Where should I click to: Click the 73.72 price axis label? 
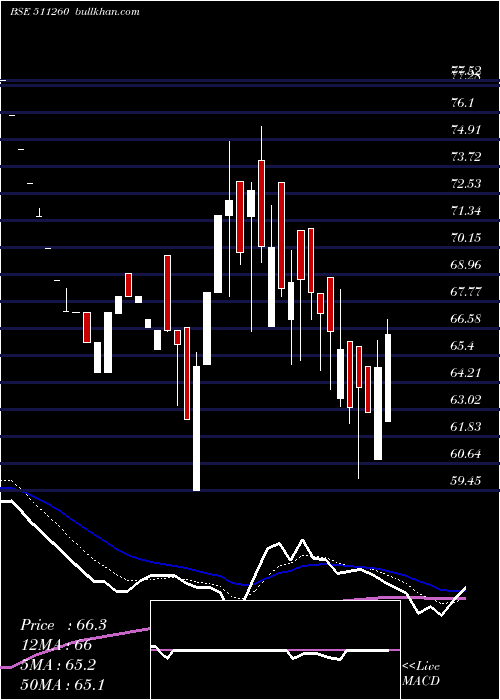pyautogui.click(x=466, y=157)
